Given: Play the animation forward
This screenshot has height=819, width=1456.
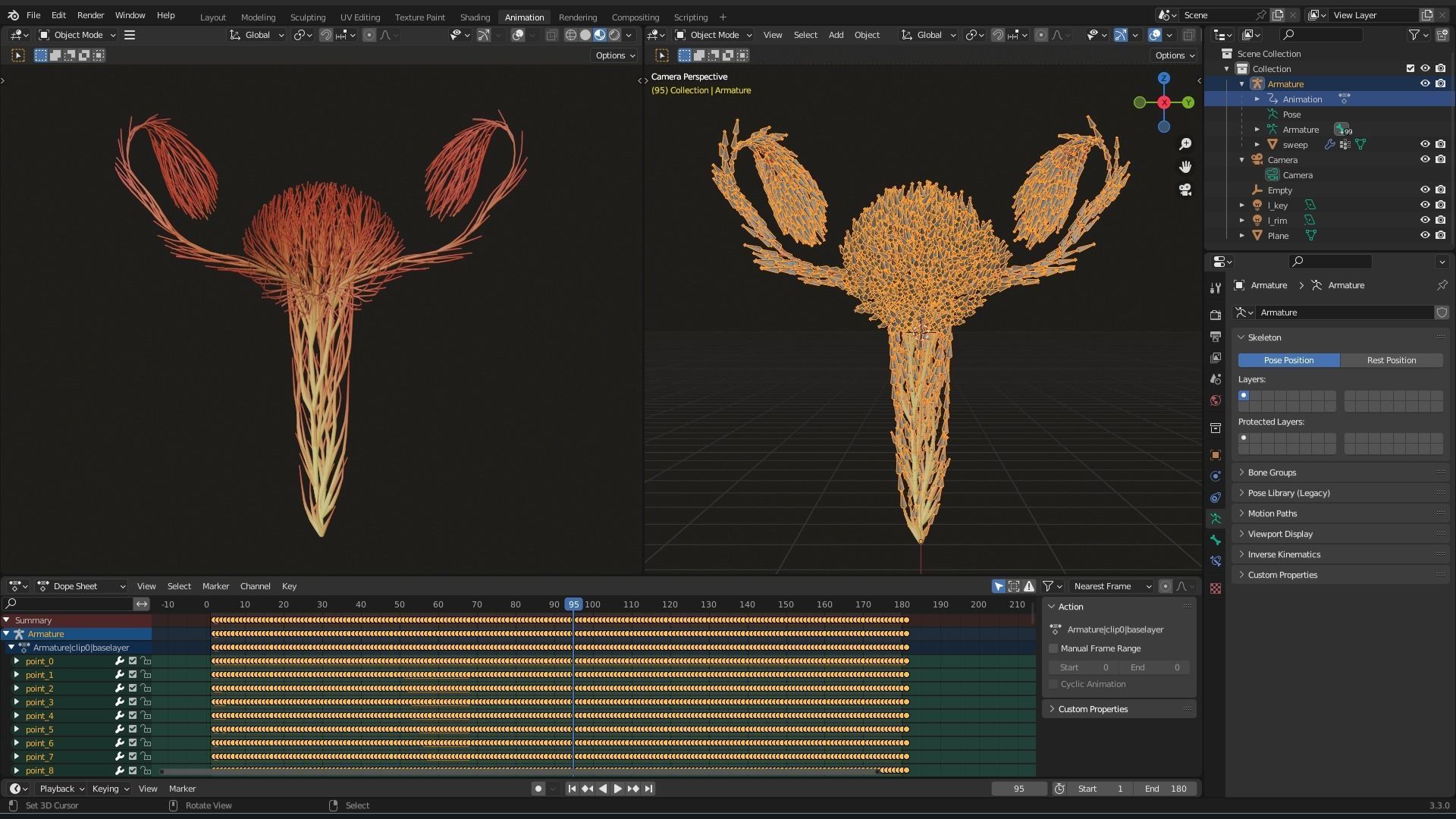Looking at the screenshot, I should pos(617,789).
